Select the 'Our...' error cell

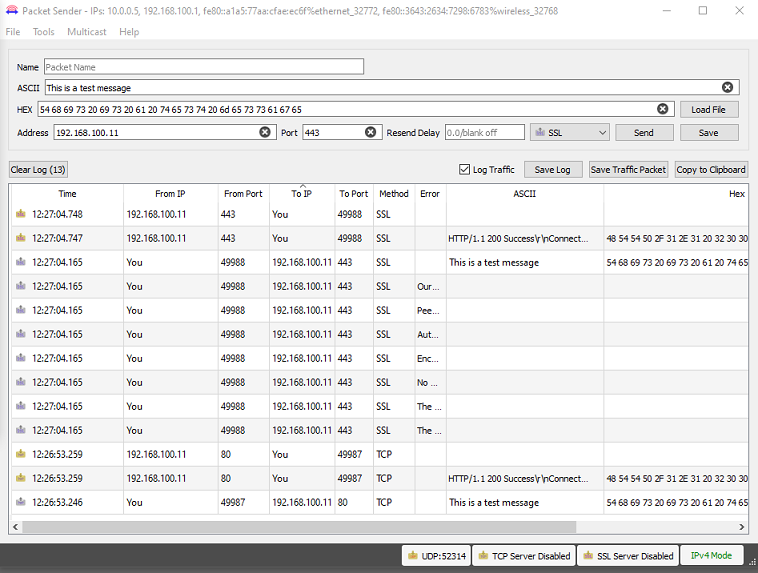point(430,286)
